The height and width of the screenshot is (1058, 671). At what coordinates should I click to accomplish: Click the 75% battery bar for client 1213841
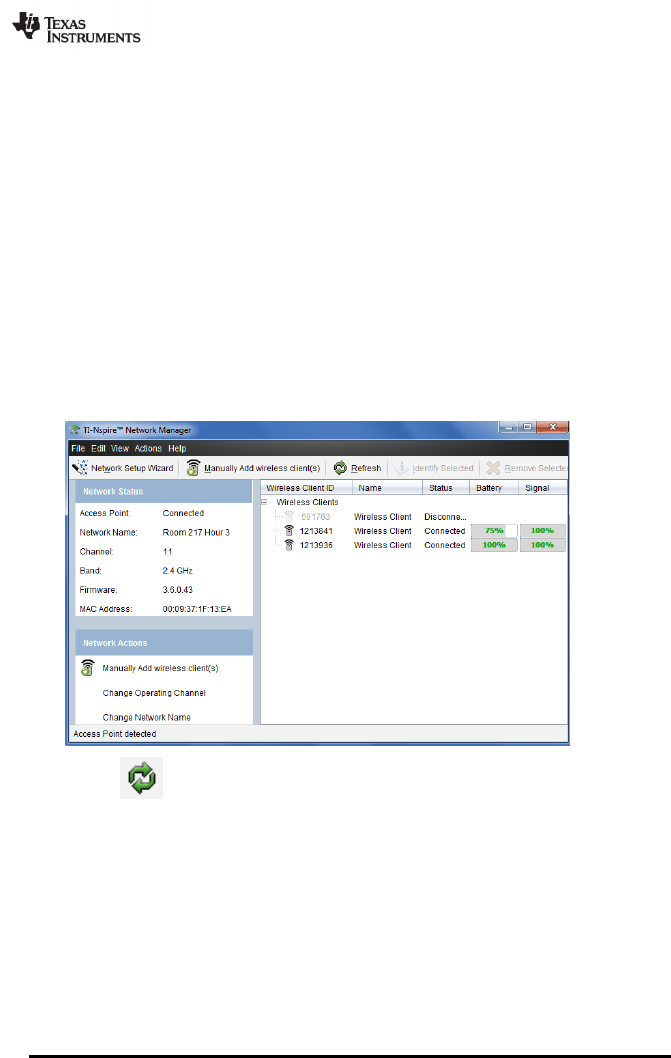pos(494,531)
